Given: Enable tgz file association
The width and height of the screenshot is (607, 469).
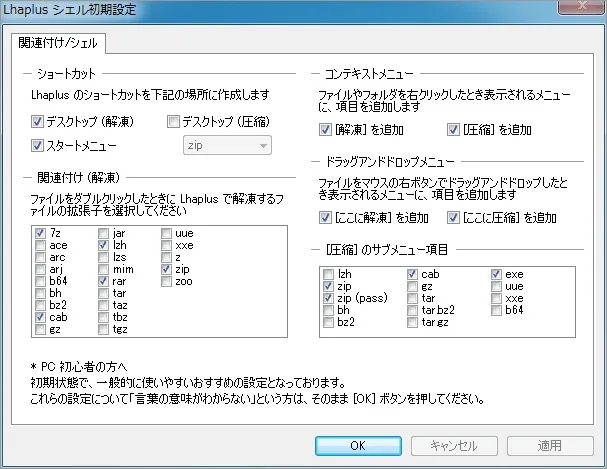Looking at the screenshot, I should [x=103, y=329].
